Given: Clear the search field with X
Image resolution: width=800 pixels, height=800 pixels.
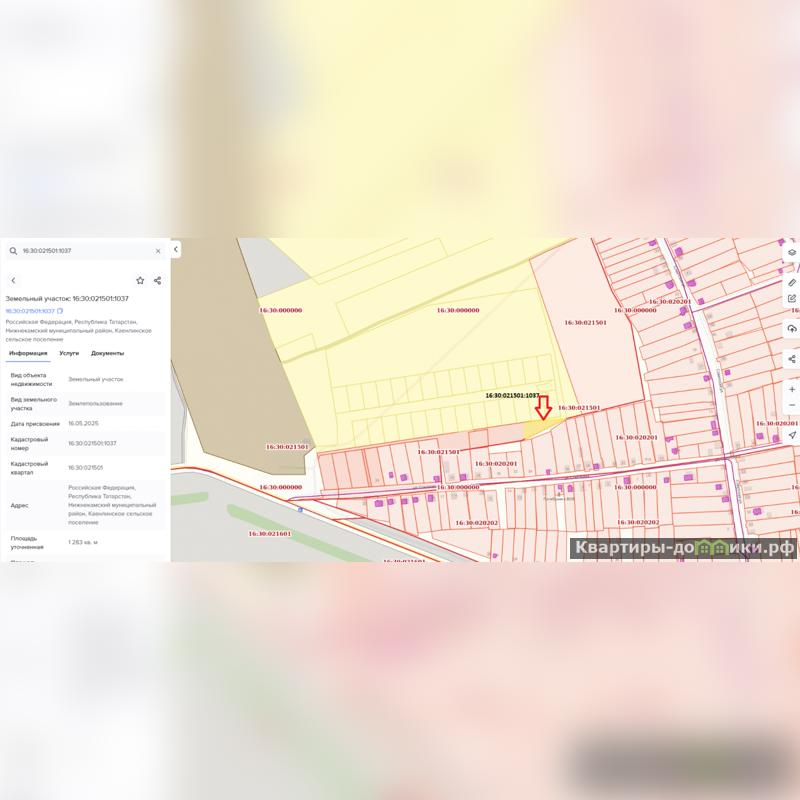Looking at the screenshot, I should click(158, 251).
